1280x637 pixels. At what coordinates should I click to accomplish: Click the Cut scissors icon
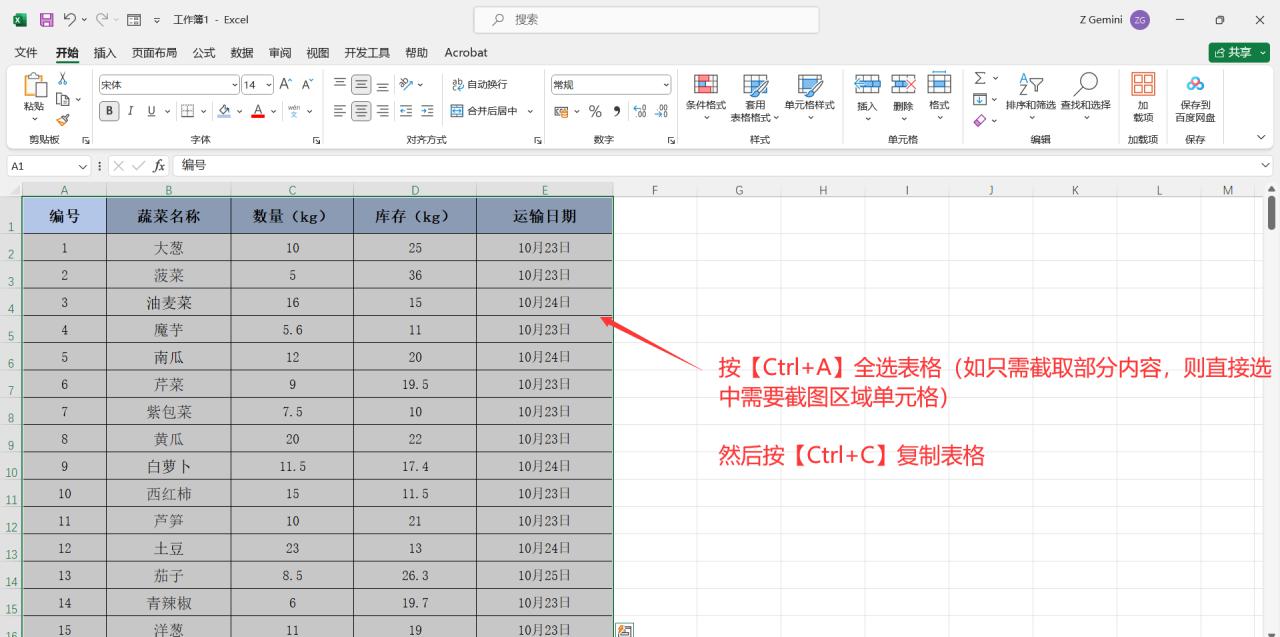(63, 79)
